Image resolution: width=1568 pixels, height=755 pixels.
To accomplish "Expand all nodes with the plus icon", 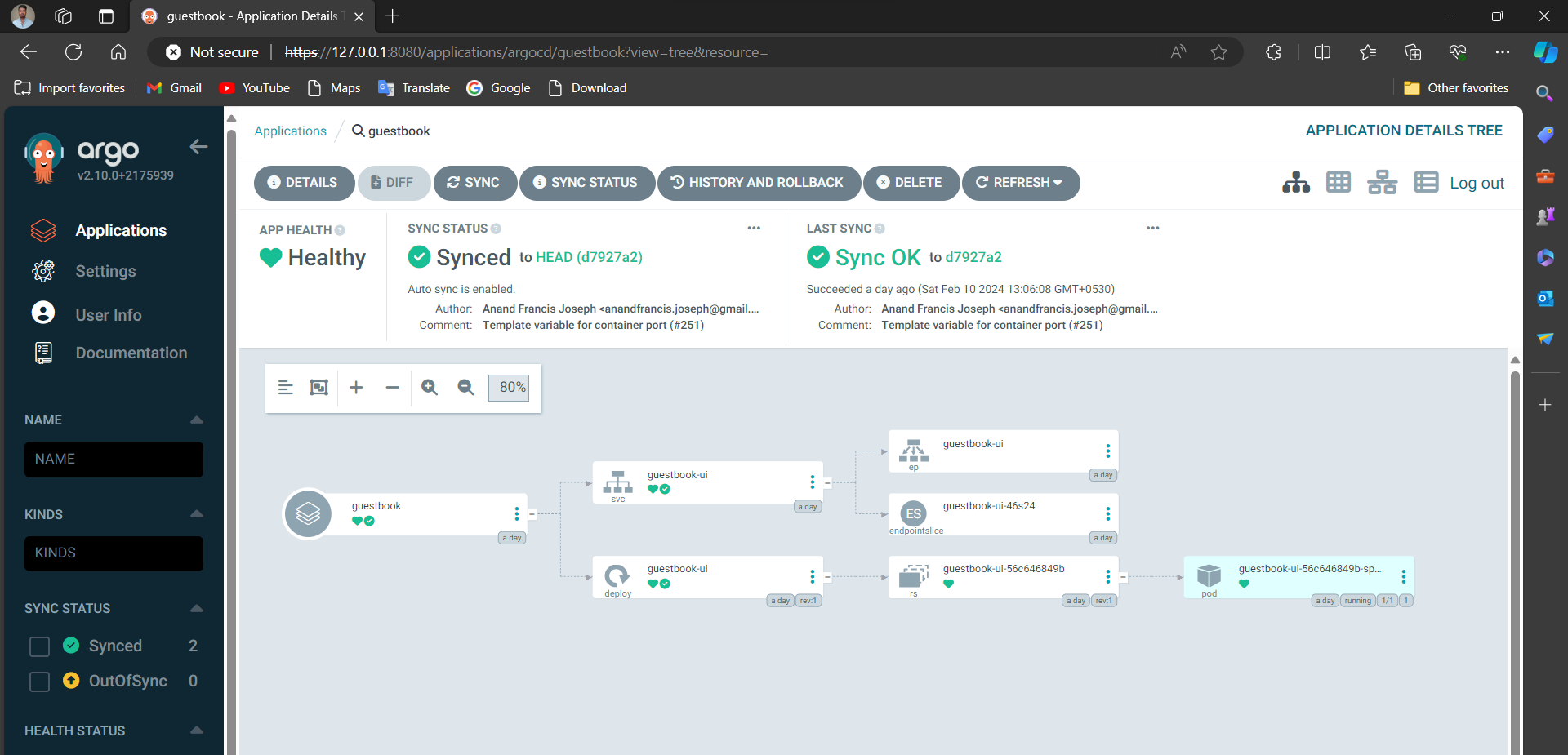I will click(356, 388).
